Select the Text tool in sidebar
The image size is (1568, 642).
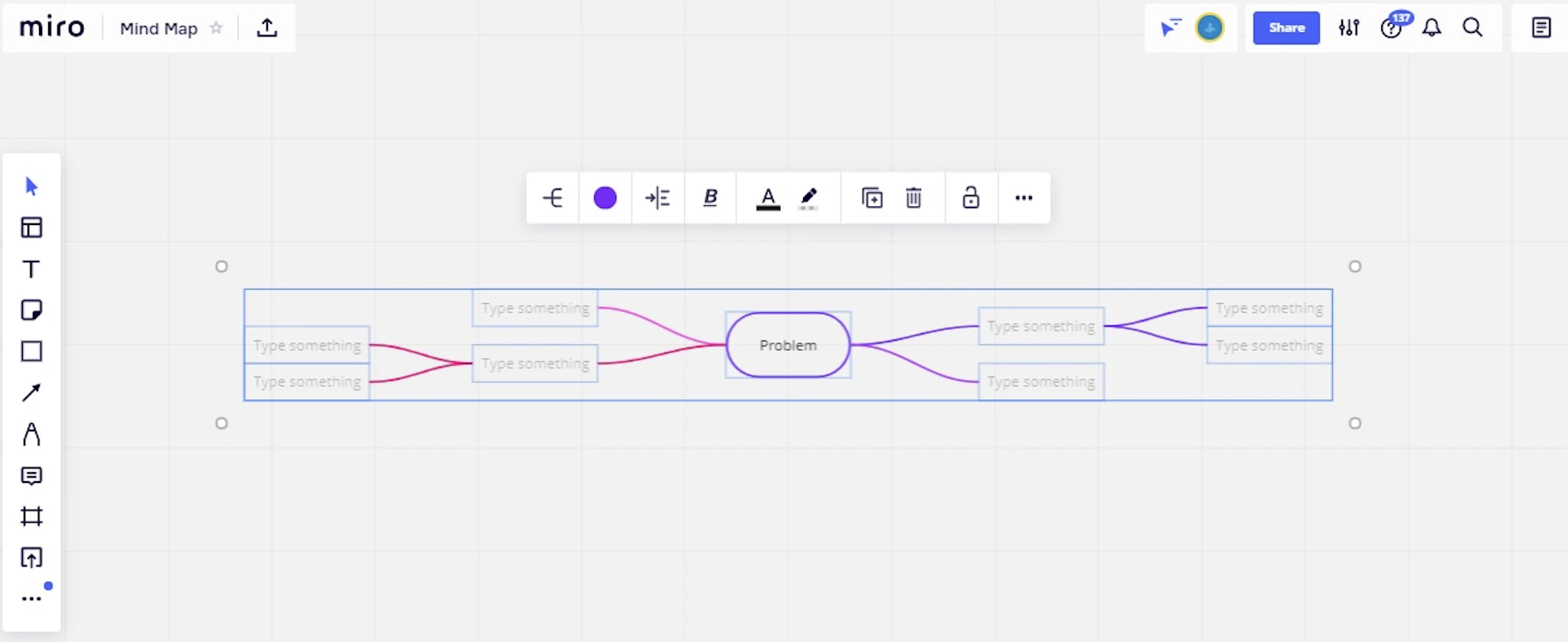[31, 269]
